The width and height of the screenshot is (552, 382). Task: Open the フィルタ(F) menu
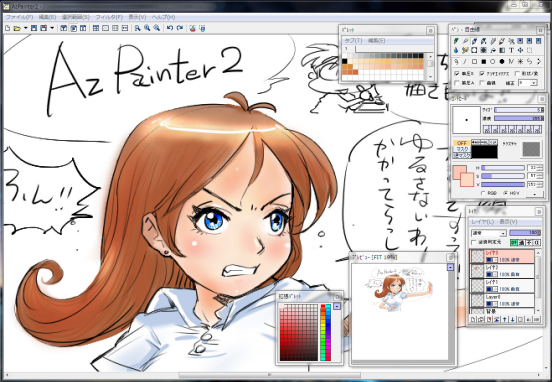[109, 17]
